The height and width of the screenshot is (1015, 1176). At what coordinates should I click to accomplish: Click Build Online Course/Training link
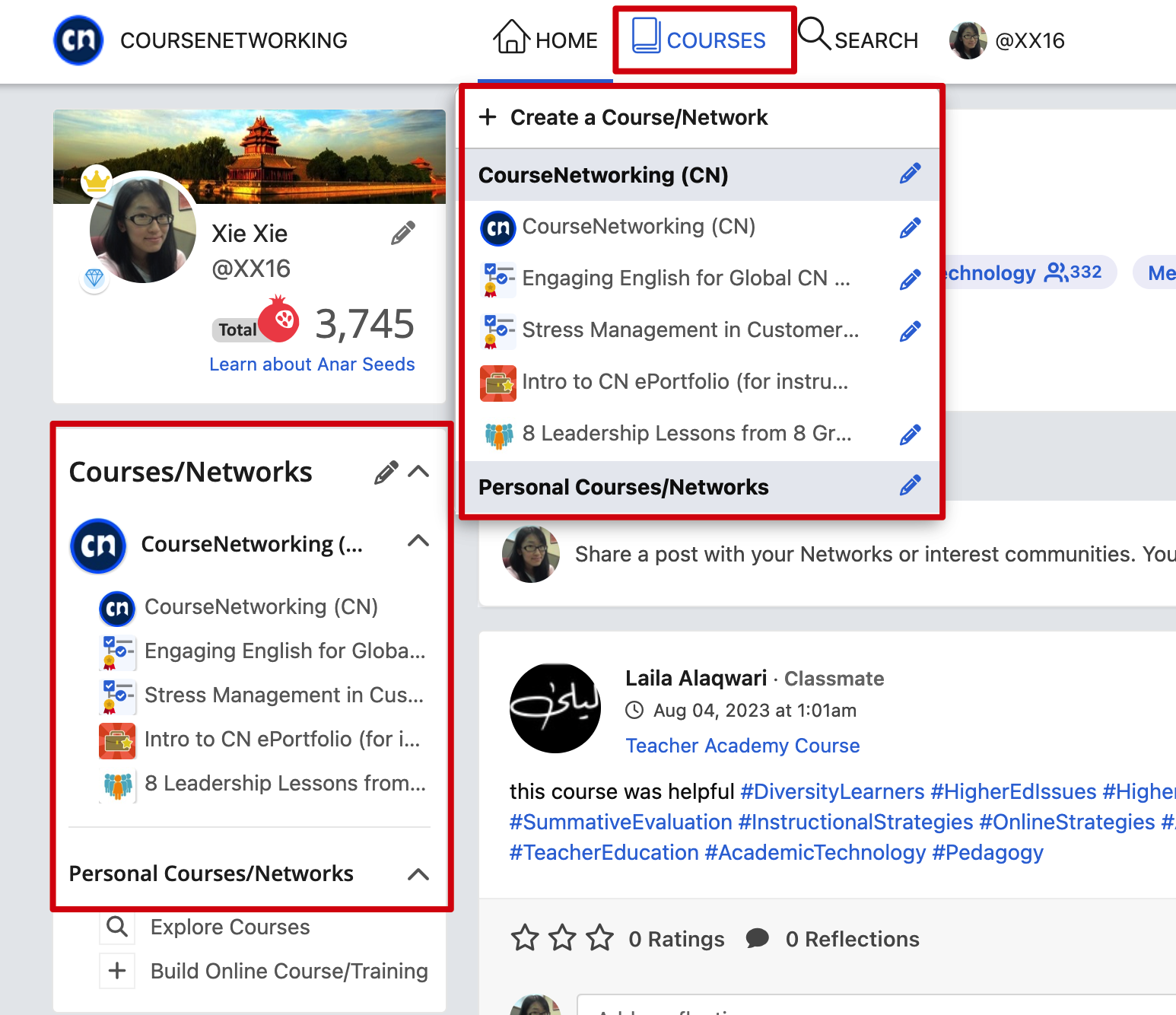289,971
